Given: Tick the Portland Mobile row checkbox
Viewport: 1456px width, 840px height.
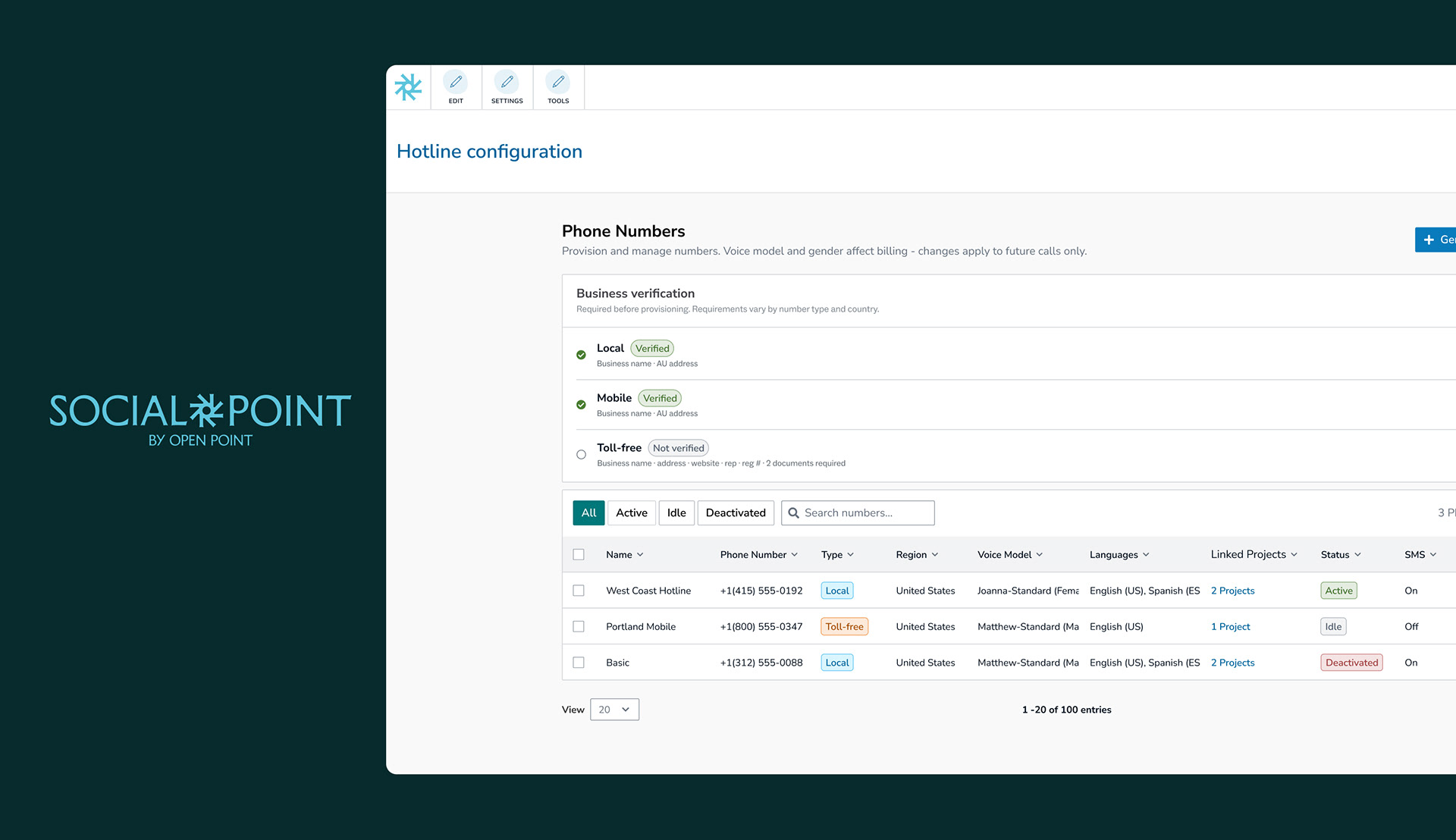Looking at the screenshot, I should (579, 627).
